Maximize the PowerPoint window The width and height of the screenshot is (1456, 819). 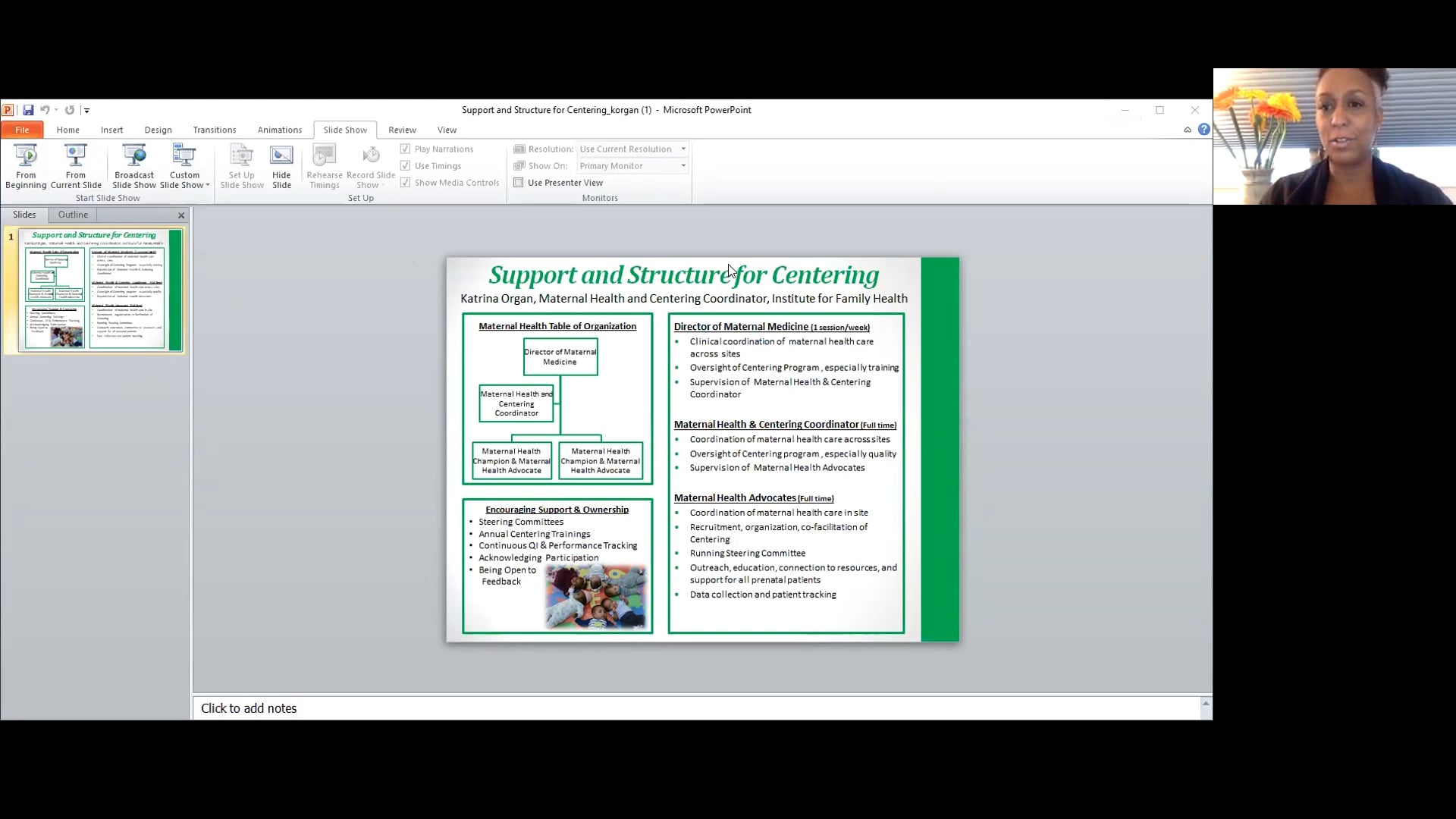click(1159, 110)
